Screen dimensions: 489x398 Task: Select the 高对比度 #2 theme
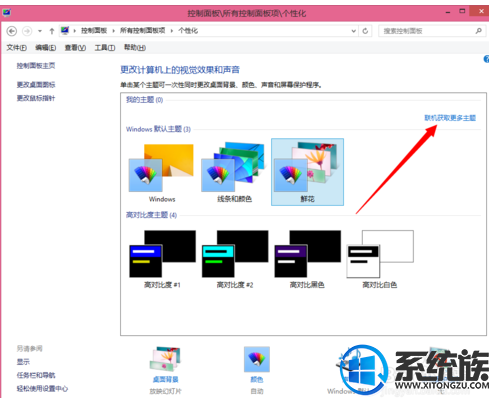pyautogui.click(x=235, y=259)
